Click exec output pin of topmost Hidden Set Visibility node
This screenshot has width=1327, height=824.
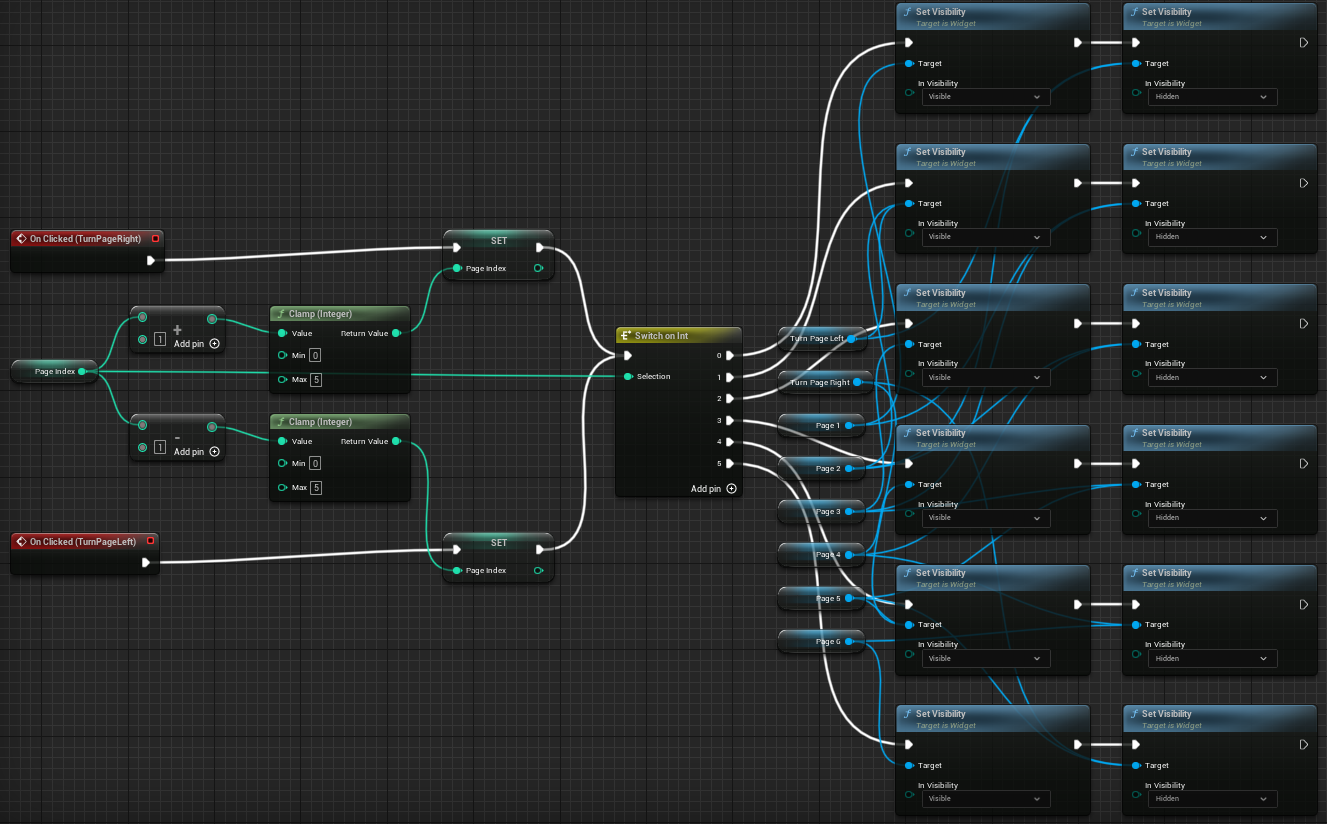point(1304,43)
